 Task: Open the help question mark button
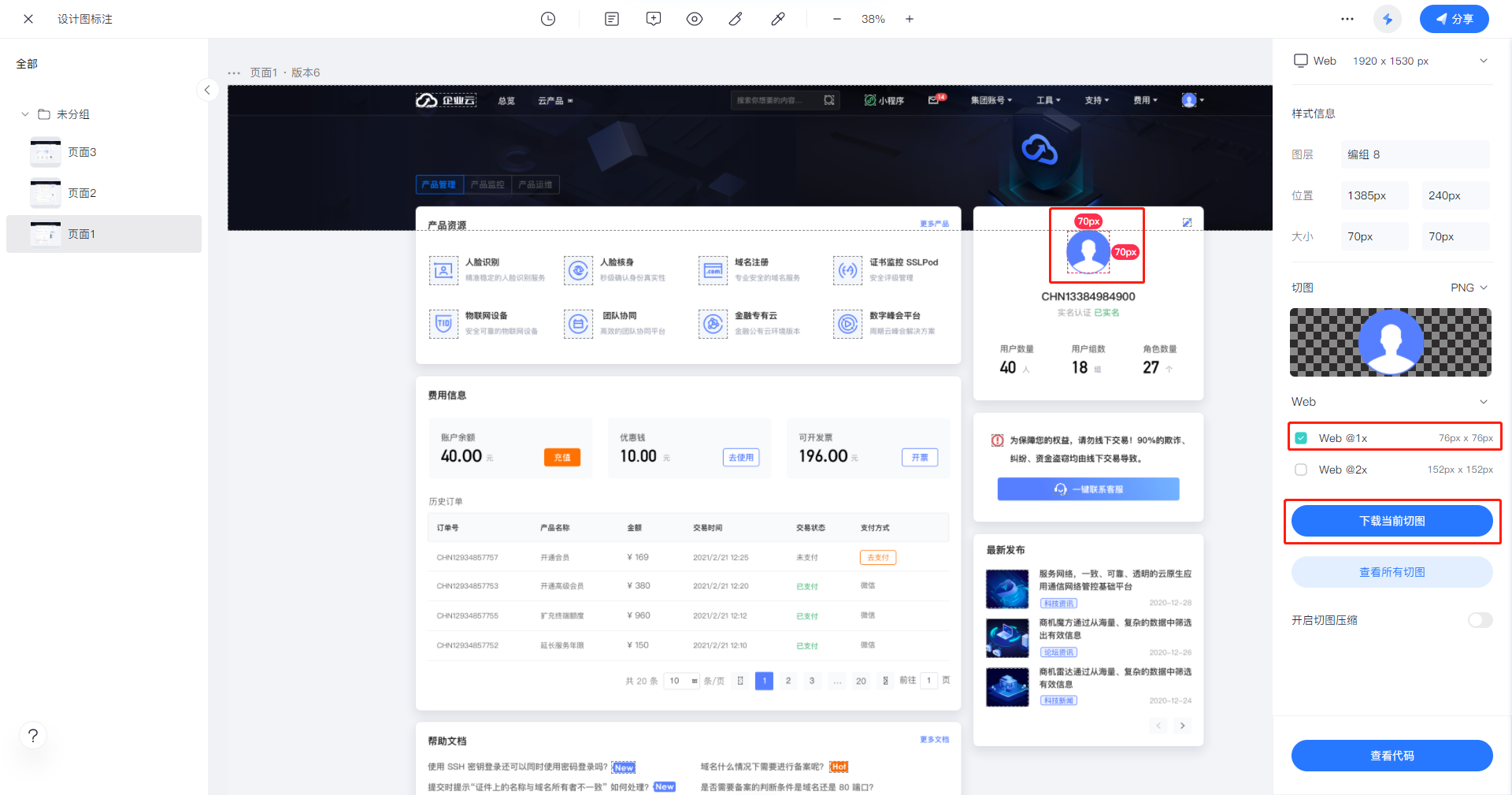[33, 735]
